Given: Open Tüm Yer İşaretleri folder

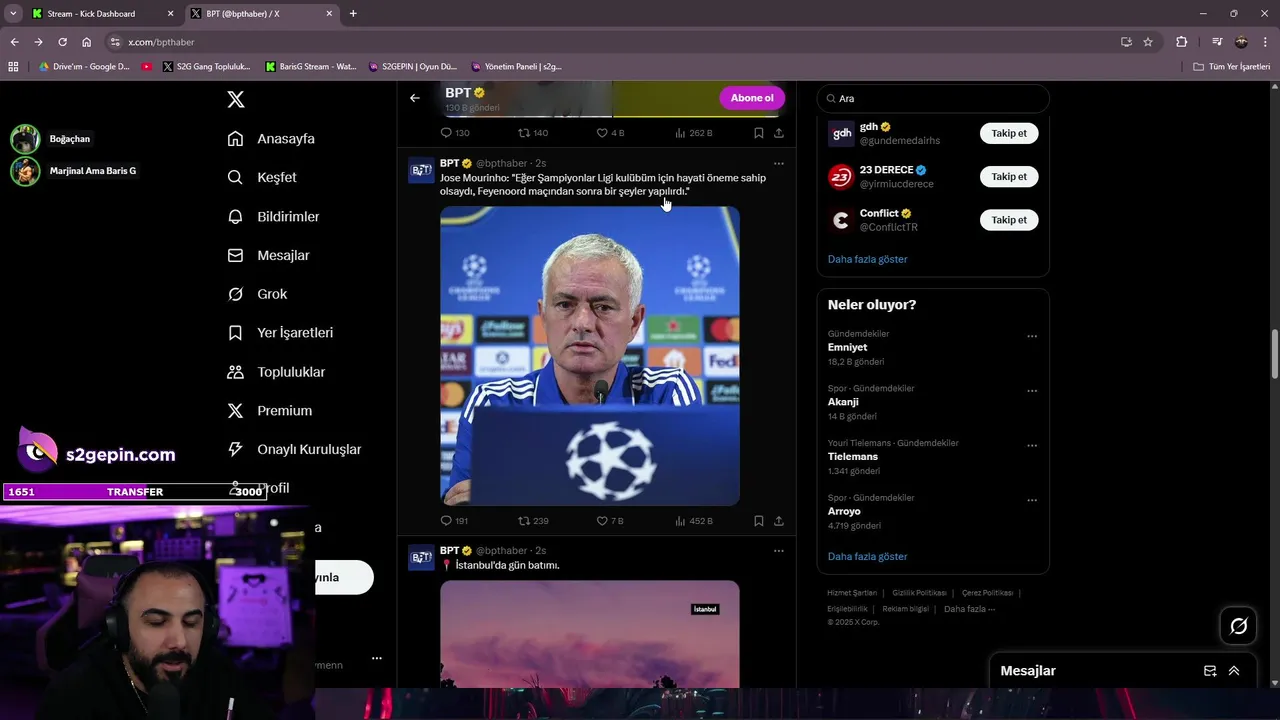Looking at the screenshot, I should pos(1232,67).
